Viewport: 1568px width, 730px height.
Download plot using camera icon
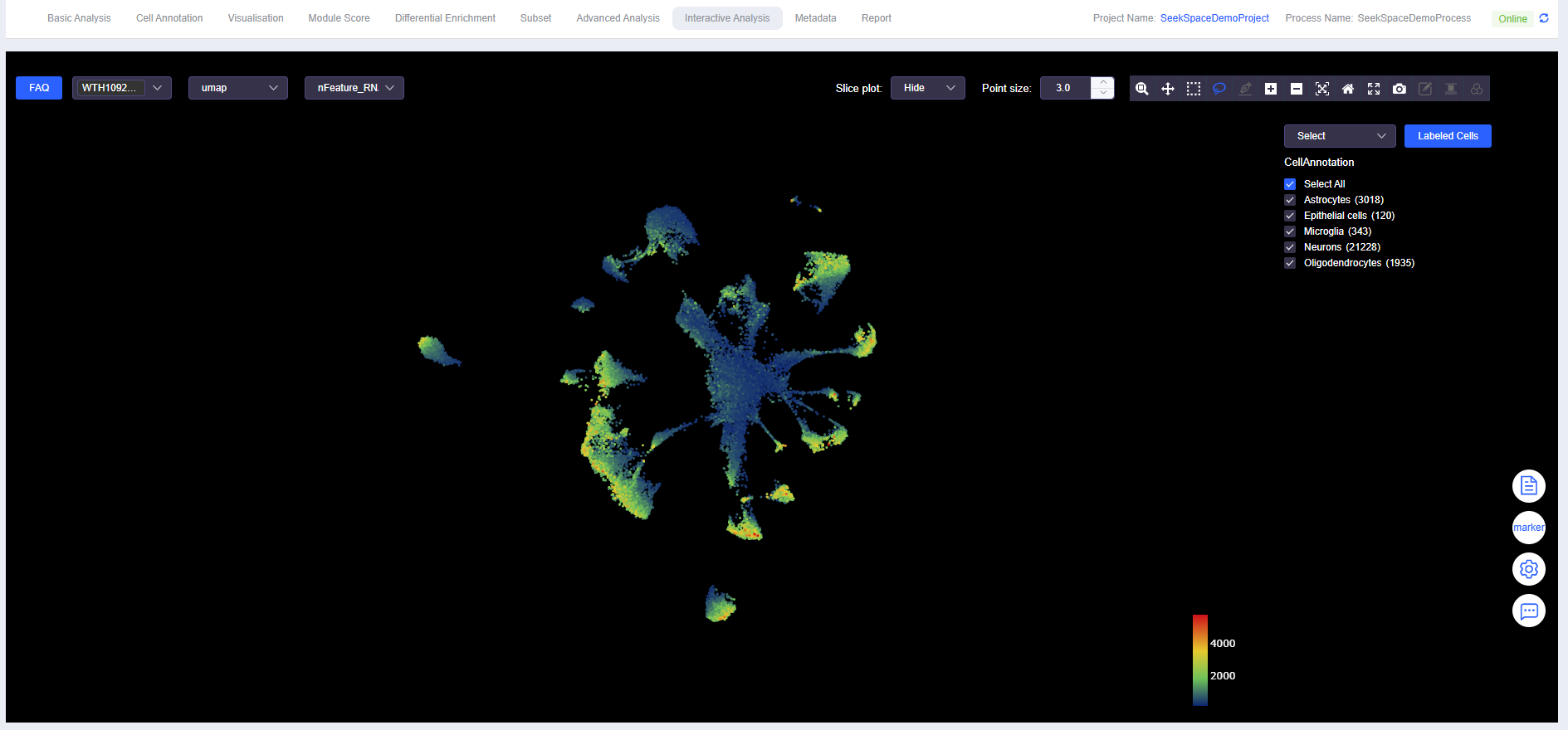pos(1399,89)
